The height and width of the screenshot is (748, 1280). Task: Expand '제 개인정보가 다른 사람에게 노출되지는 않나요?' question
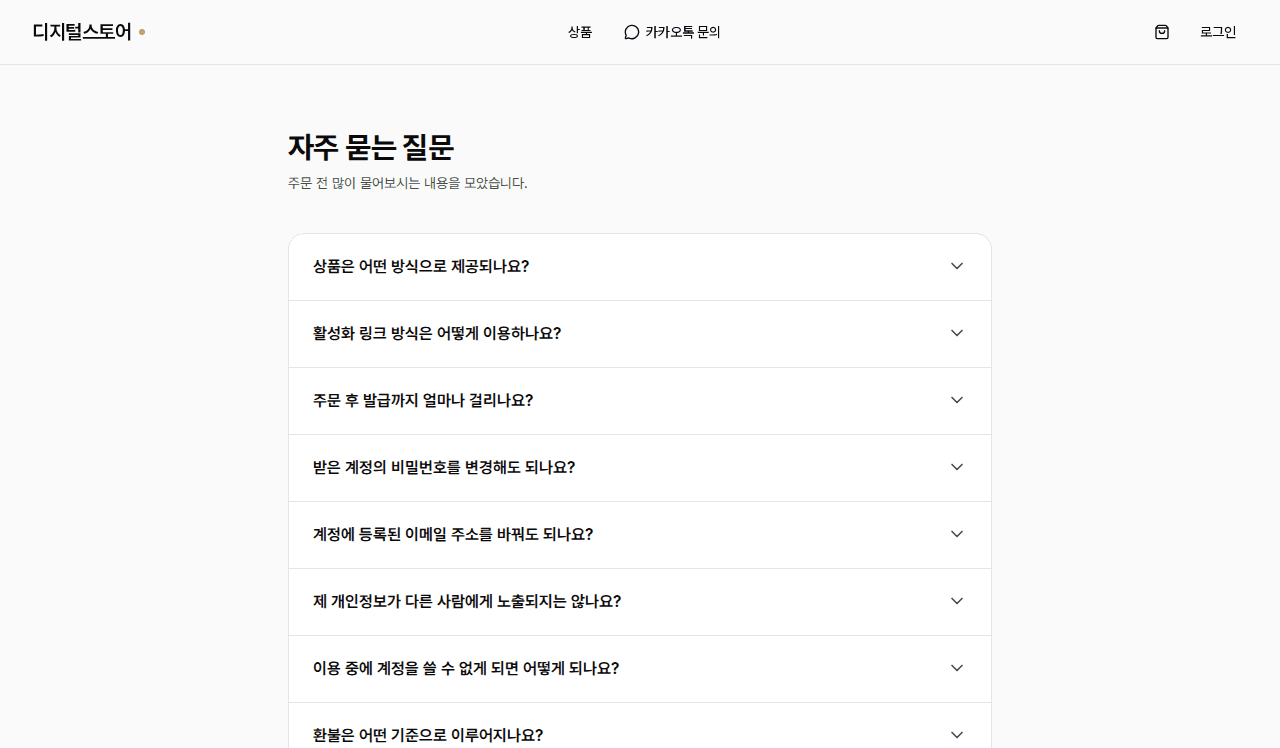640,602
